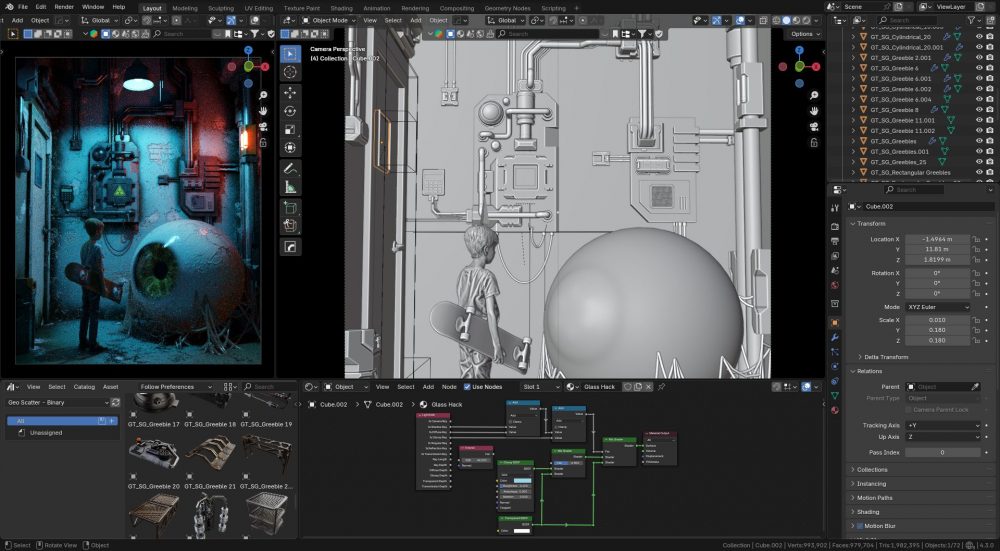
Task: Switch to the Geometry Nodes workspace tab
Action: click(x=508, y=8)
